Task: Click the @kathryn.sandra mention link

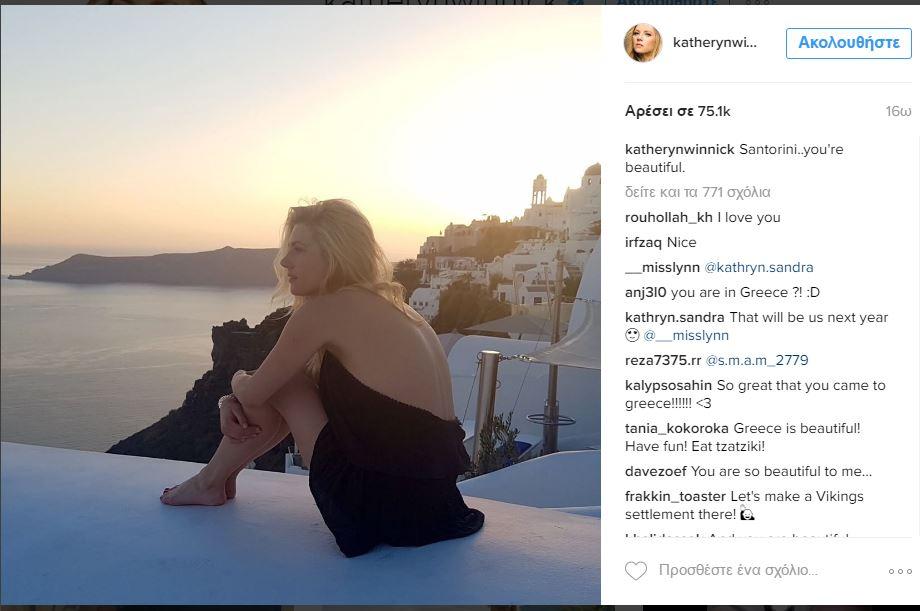Action: [x=759, y=267]
